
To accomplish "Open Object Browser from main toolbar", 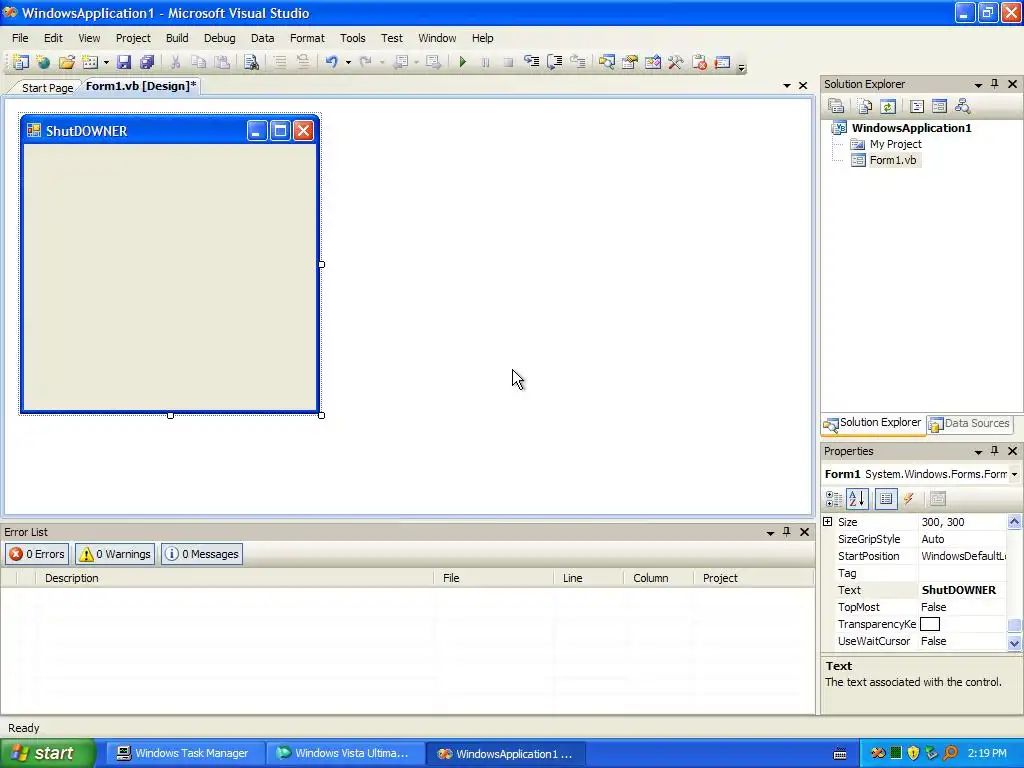I will (652, 62).
